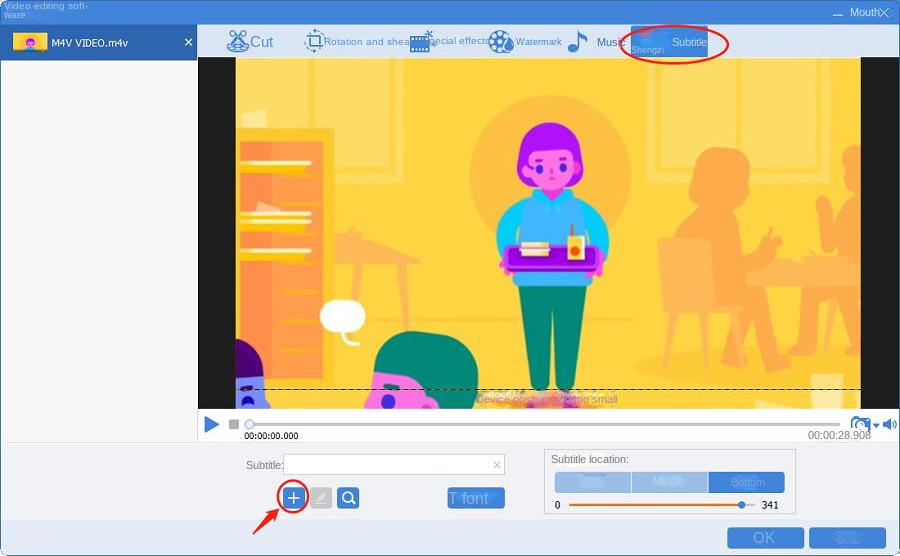The width and height of the screenshot is (900, 556).
Task: Open the Cut tool
Action: (250, 42)
